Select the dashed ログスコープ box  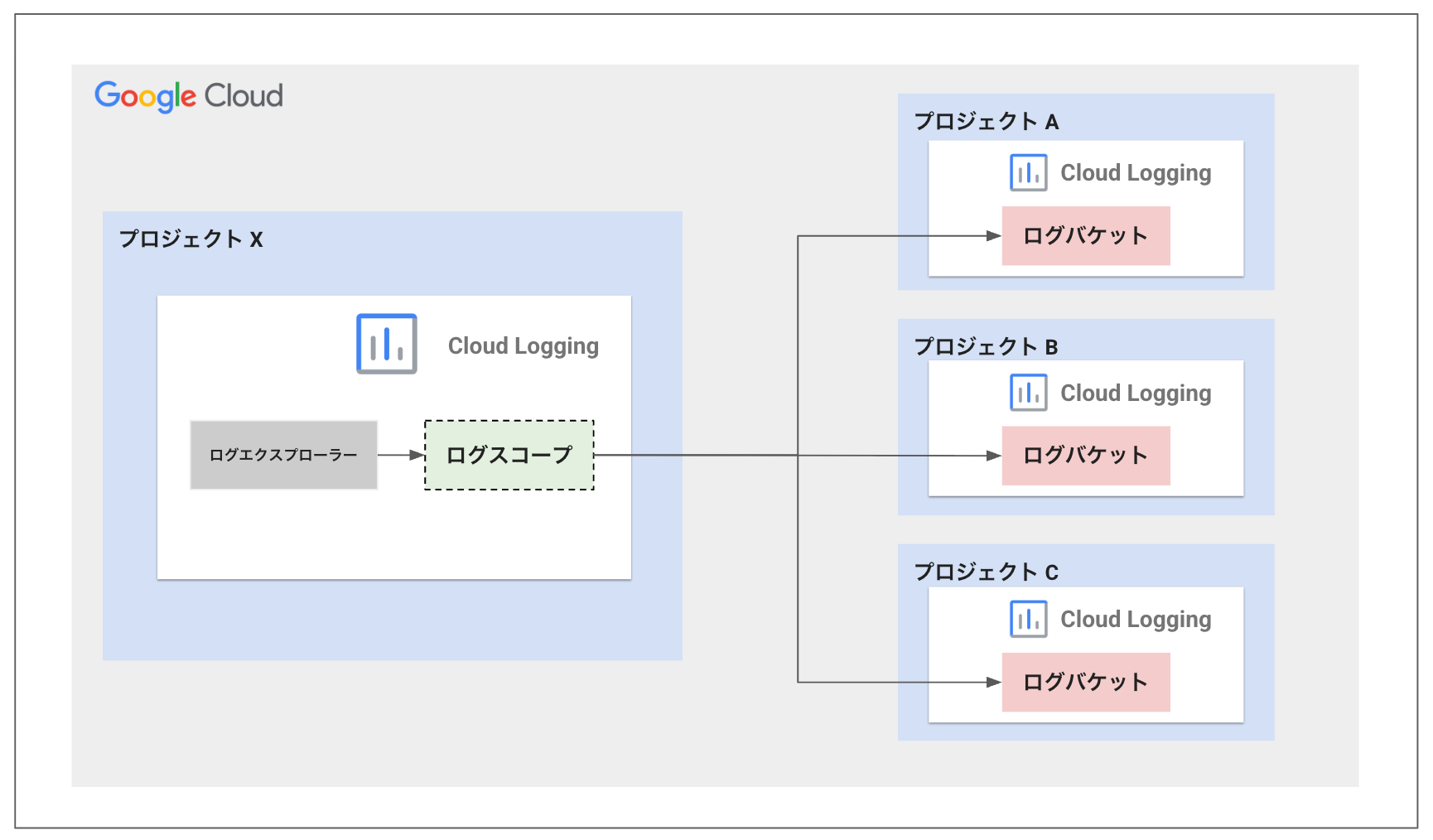click(509, 455)
